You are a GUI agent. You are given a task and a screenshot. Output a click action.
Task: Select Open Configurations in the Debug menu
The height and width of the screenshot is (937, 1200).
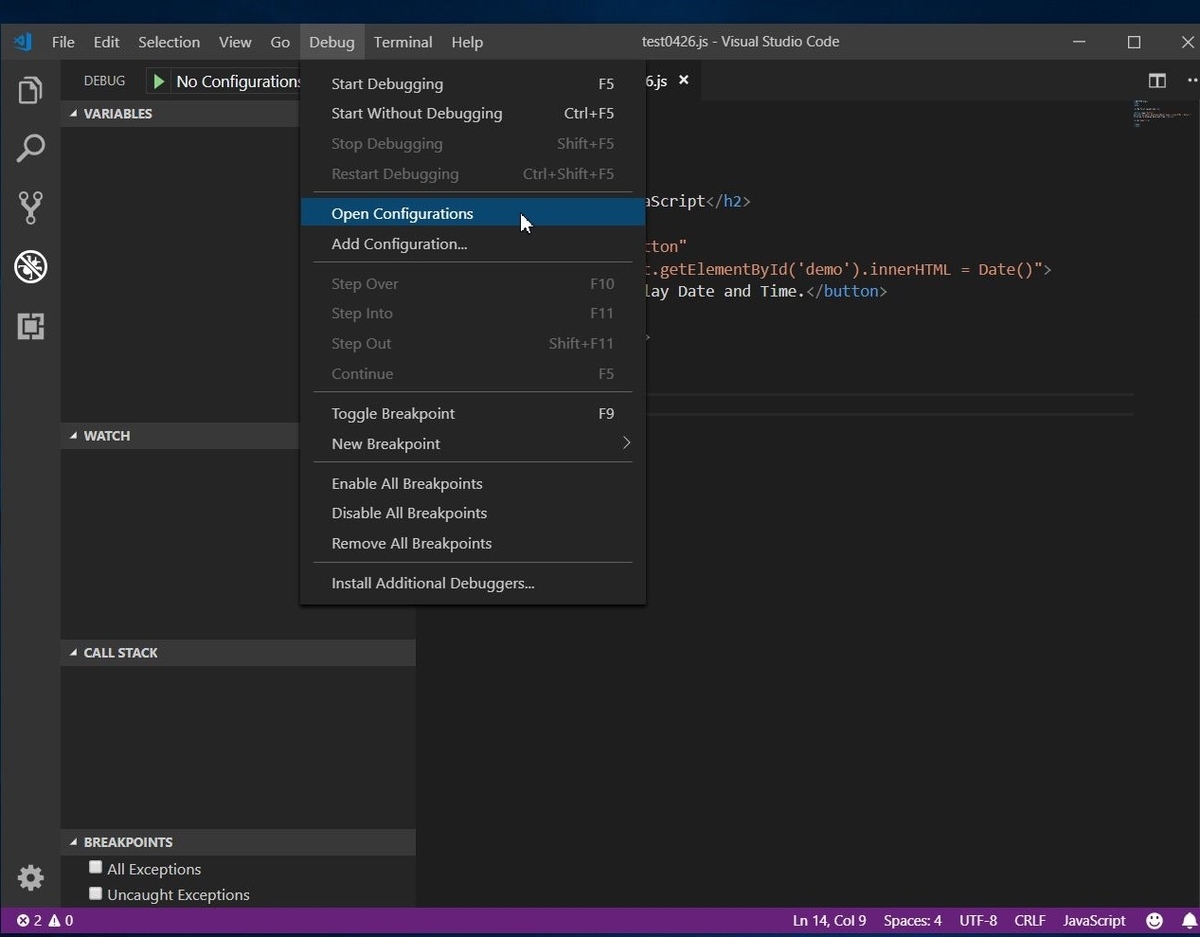(473, 214)
